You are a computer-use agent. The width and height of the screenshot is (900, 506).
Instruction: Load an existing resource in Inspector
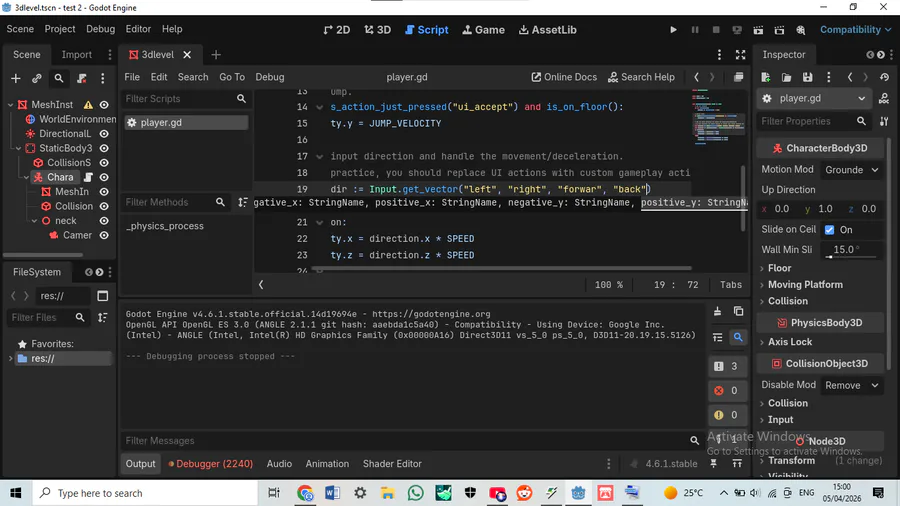[x=786, y=77]
